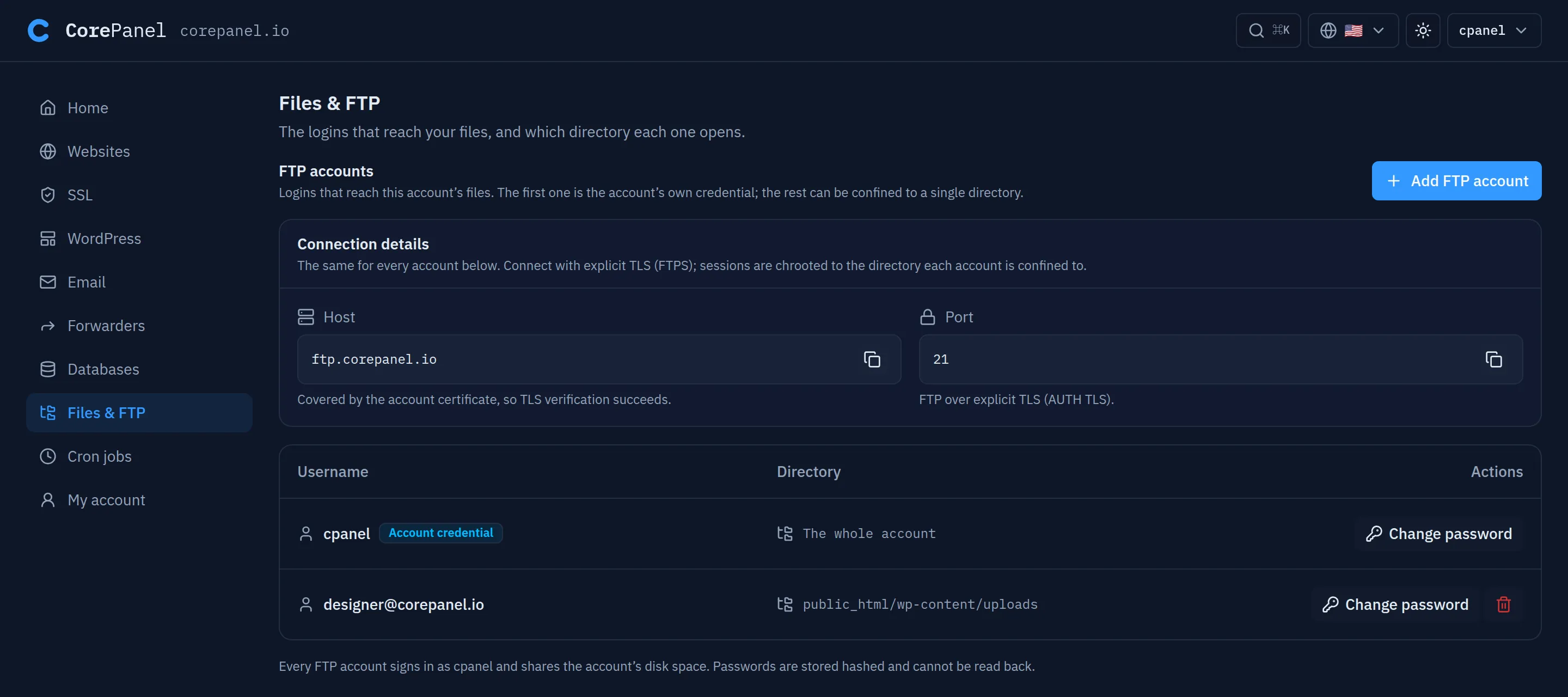1568x697 pixels.
Task: Click the Directory column header
Action: pyautogui.click(x=808, y=472)
